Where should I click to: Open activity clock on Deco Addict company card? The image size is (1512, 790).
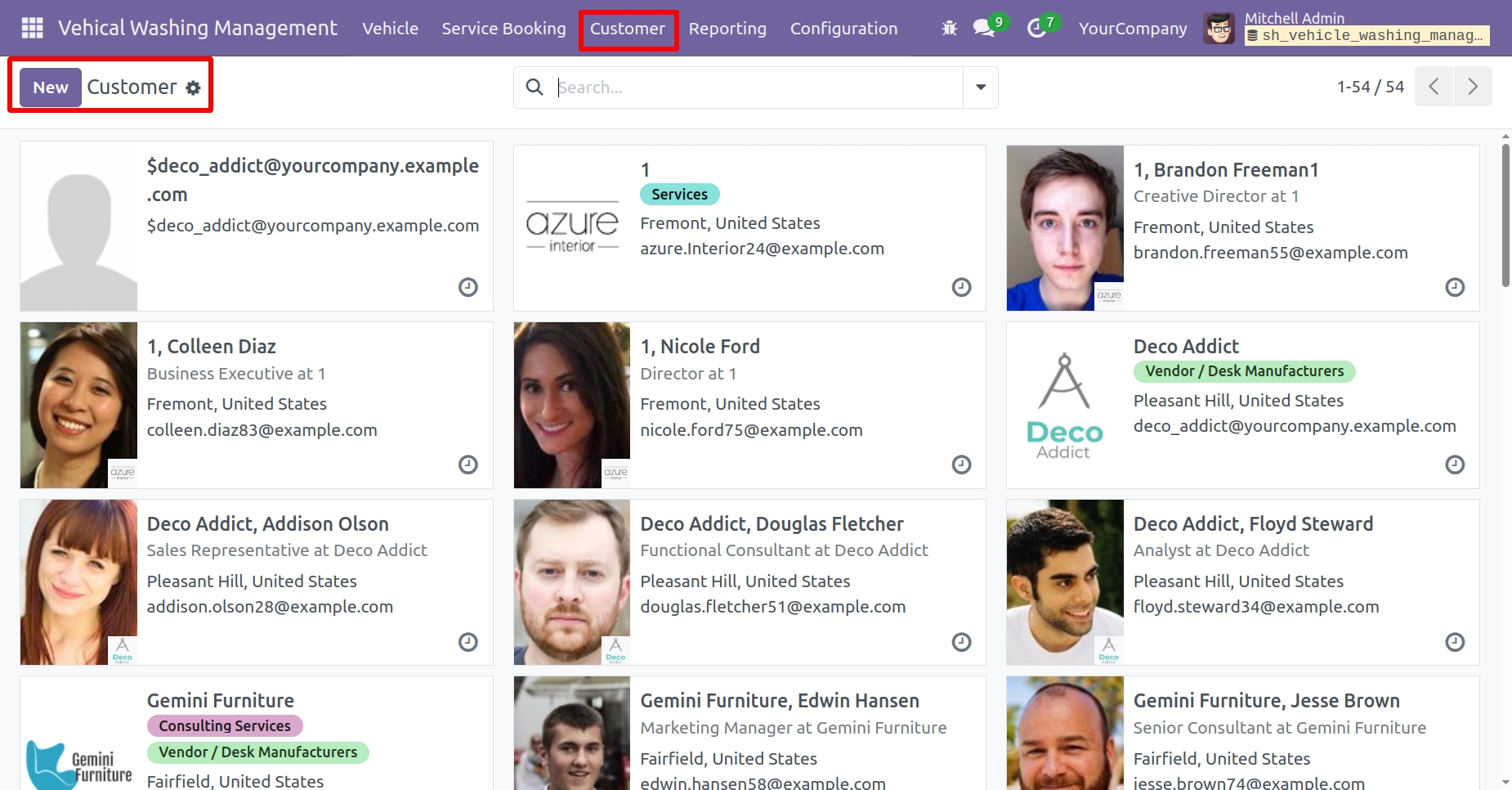(x=1455, y=465)
